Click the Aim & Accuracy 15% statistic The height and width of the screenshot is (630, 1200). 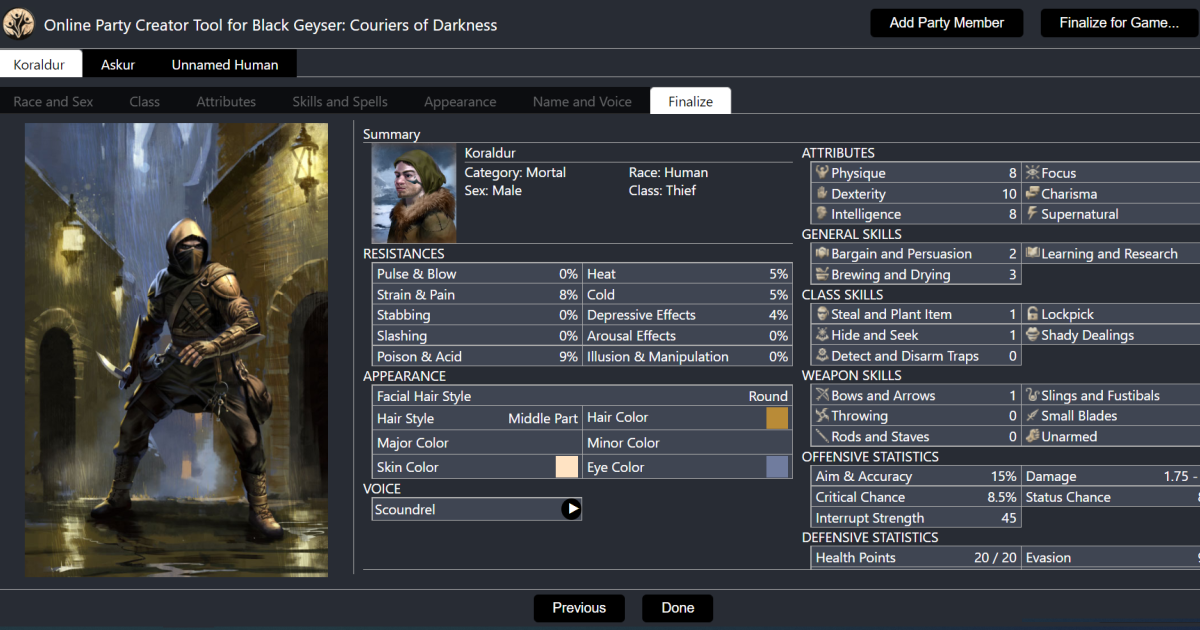[x=916, y=477]
